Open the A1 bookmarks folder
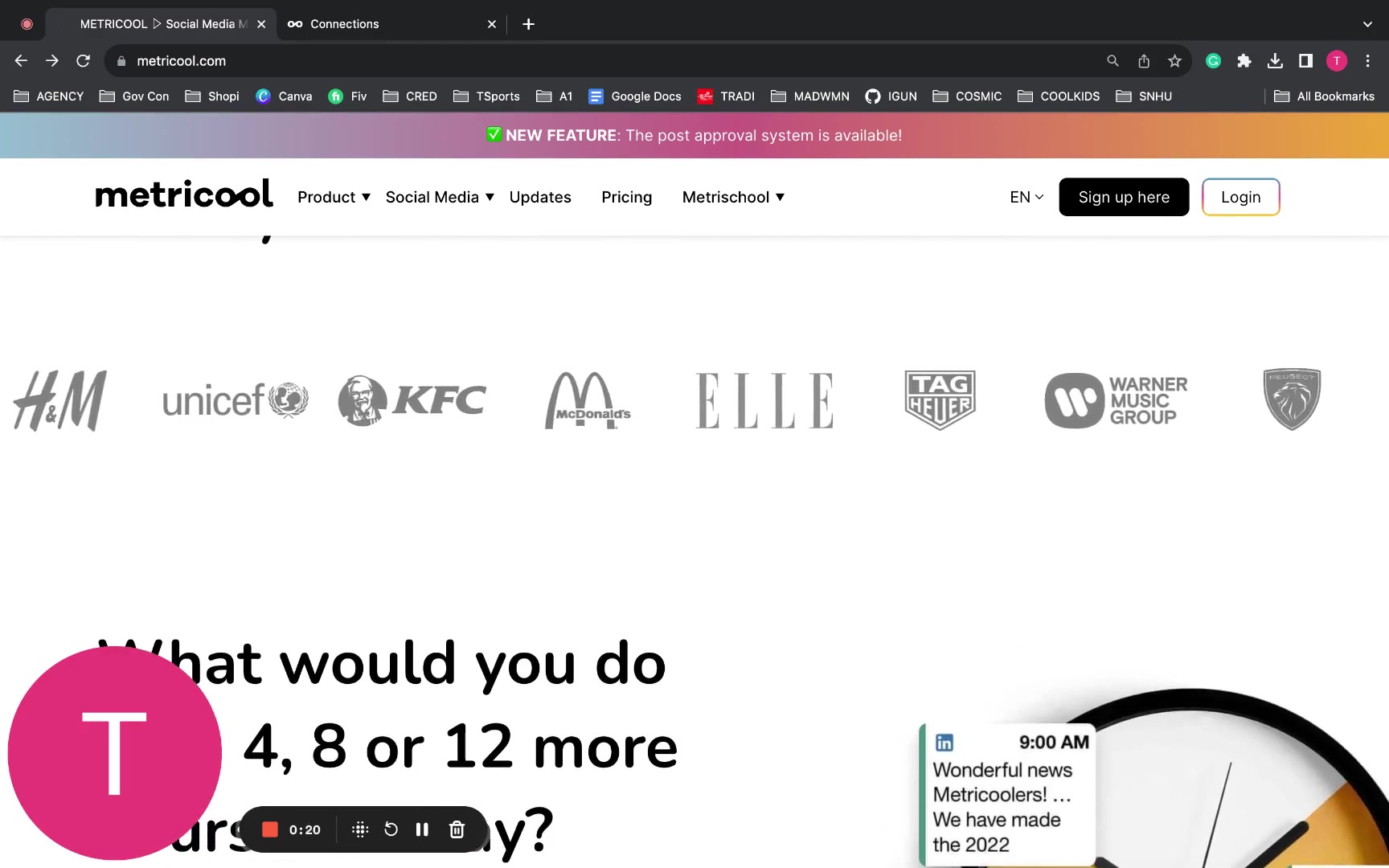This screenshot has height=868, width=1389. pos(555,96)
